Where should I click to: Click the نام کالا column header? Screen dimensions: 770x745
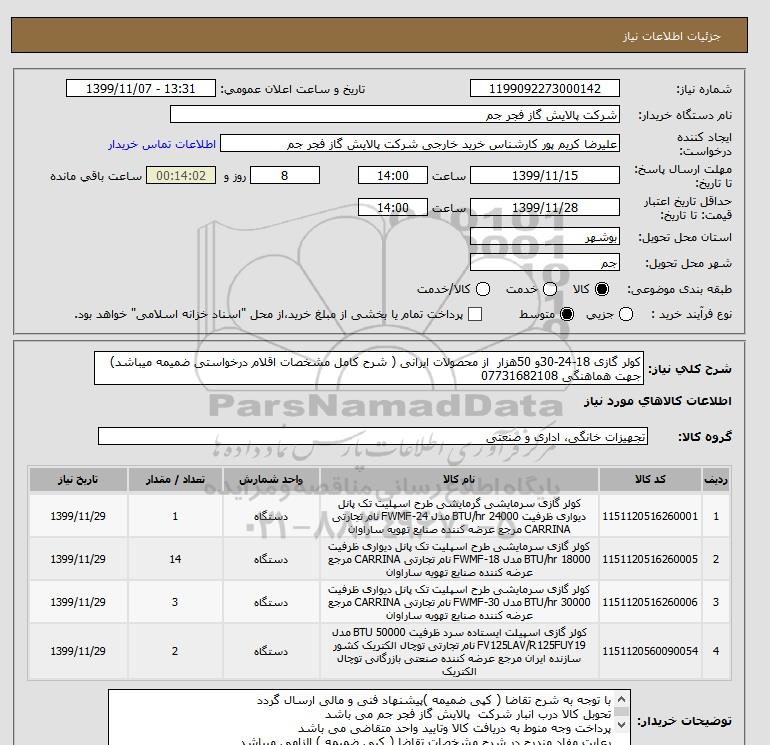[x=459, y=479]
